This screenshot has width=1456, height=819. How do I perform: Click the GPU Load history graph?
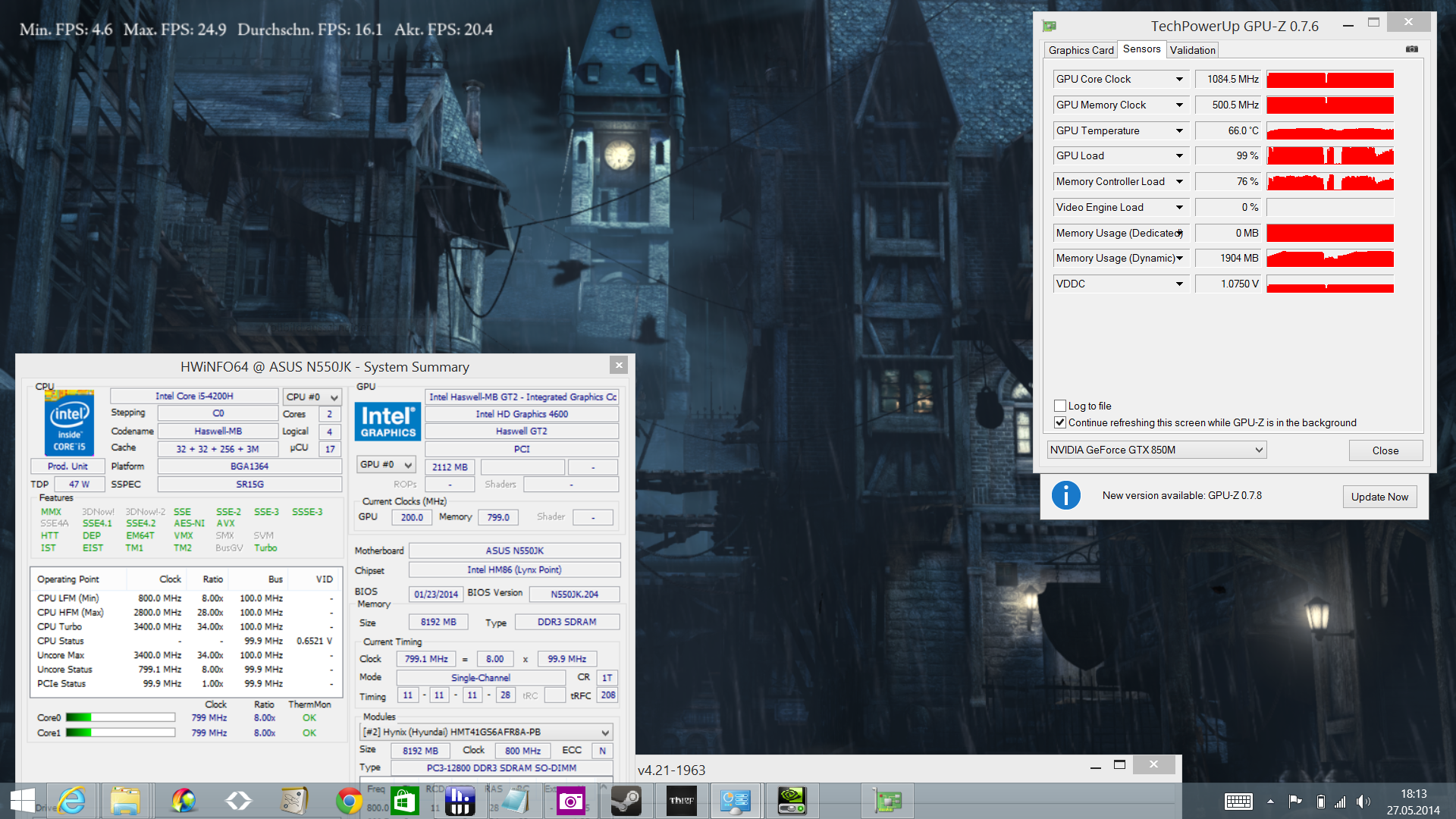click(1330, 155)
